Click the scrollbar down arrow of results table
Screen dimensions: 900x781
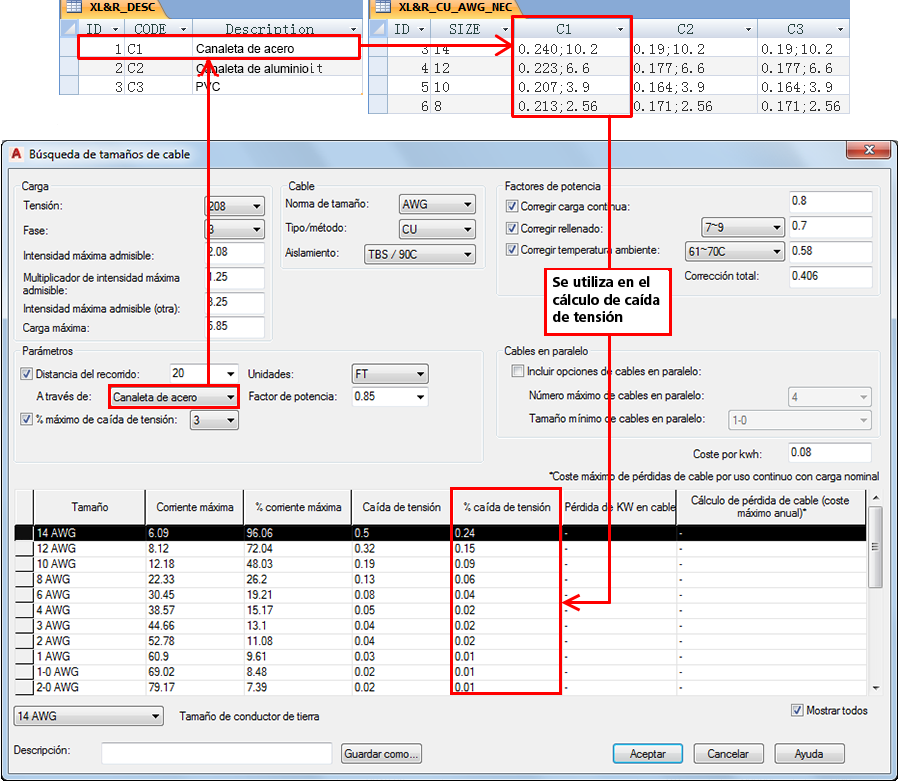pyautogui.click(x=875, y=687)
